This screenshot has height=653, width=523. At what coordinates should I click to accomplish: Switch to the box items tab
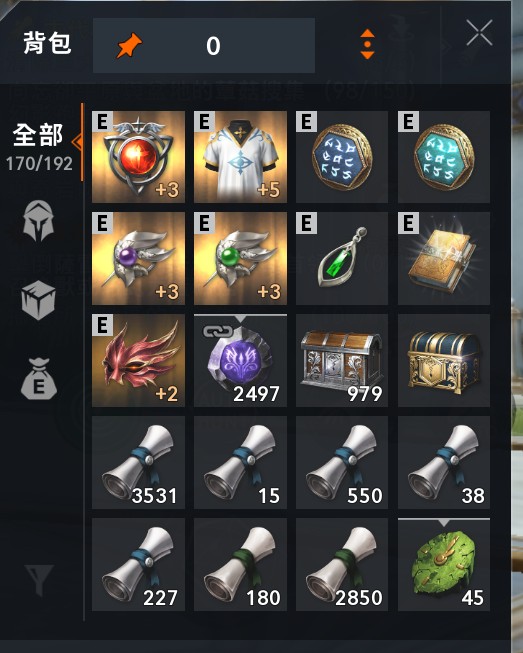click(38, 300)
